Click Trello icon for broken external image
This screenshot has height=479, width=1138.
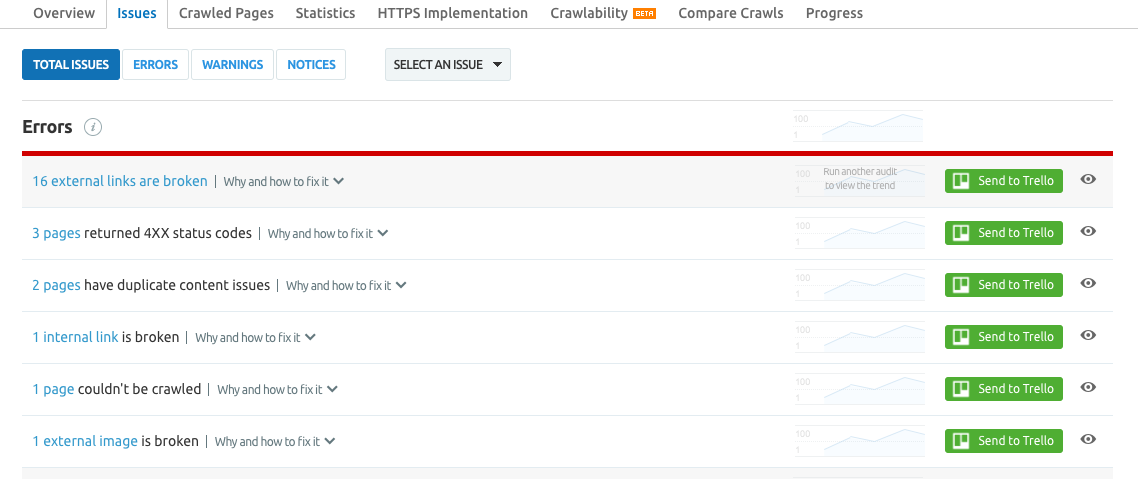coord(961,441)
